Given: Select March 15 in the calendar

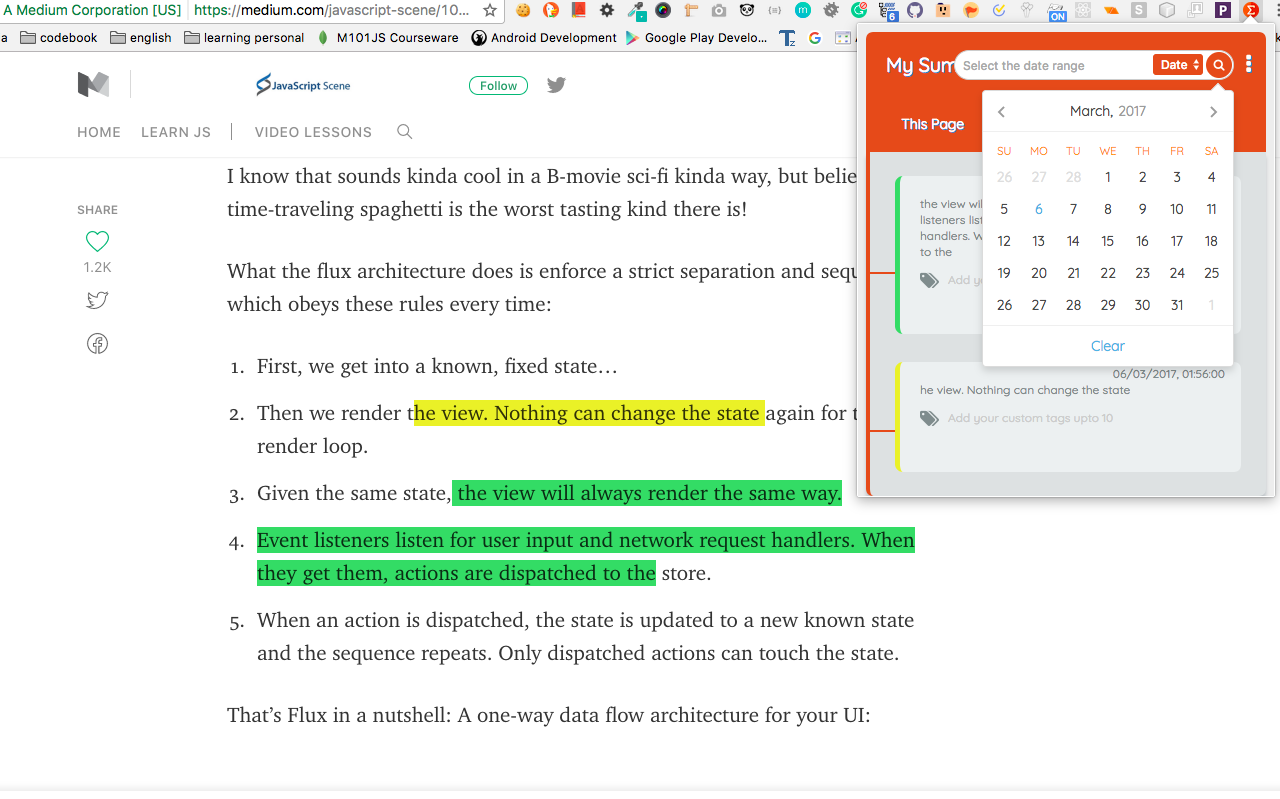Looking at the screenshot, I should 1108,241.
